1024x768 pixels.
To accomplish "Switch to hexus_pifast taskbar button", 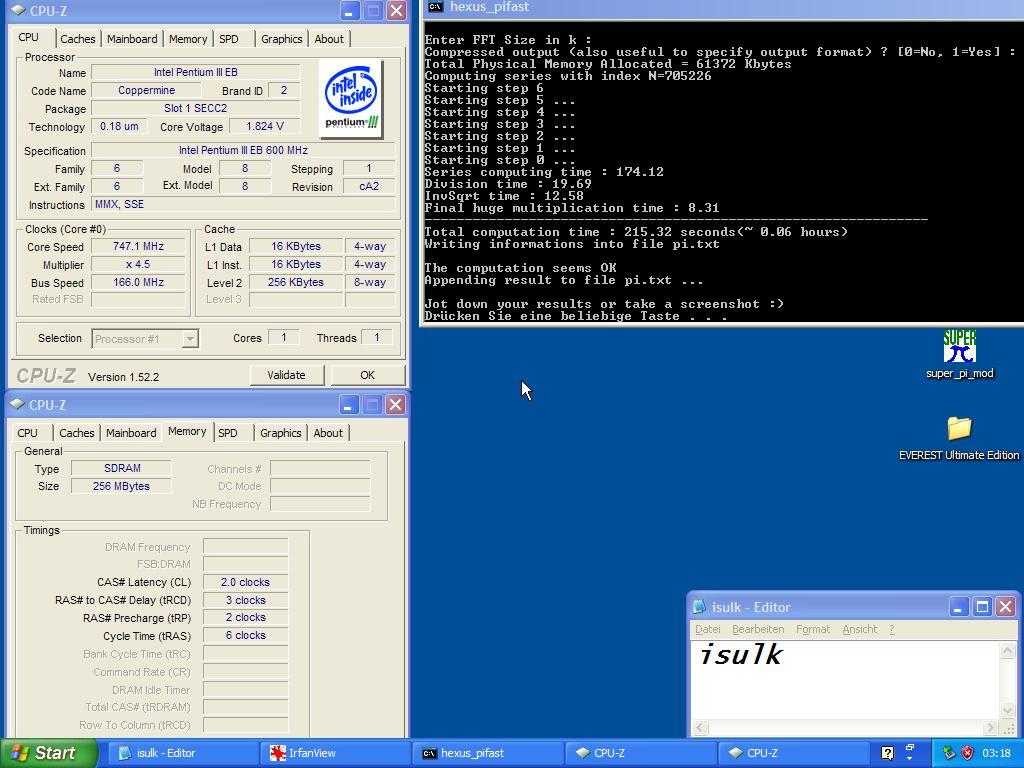I will 488,753.
